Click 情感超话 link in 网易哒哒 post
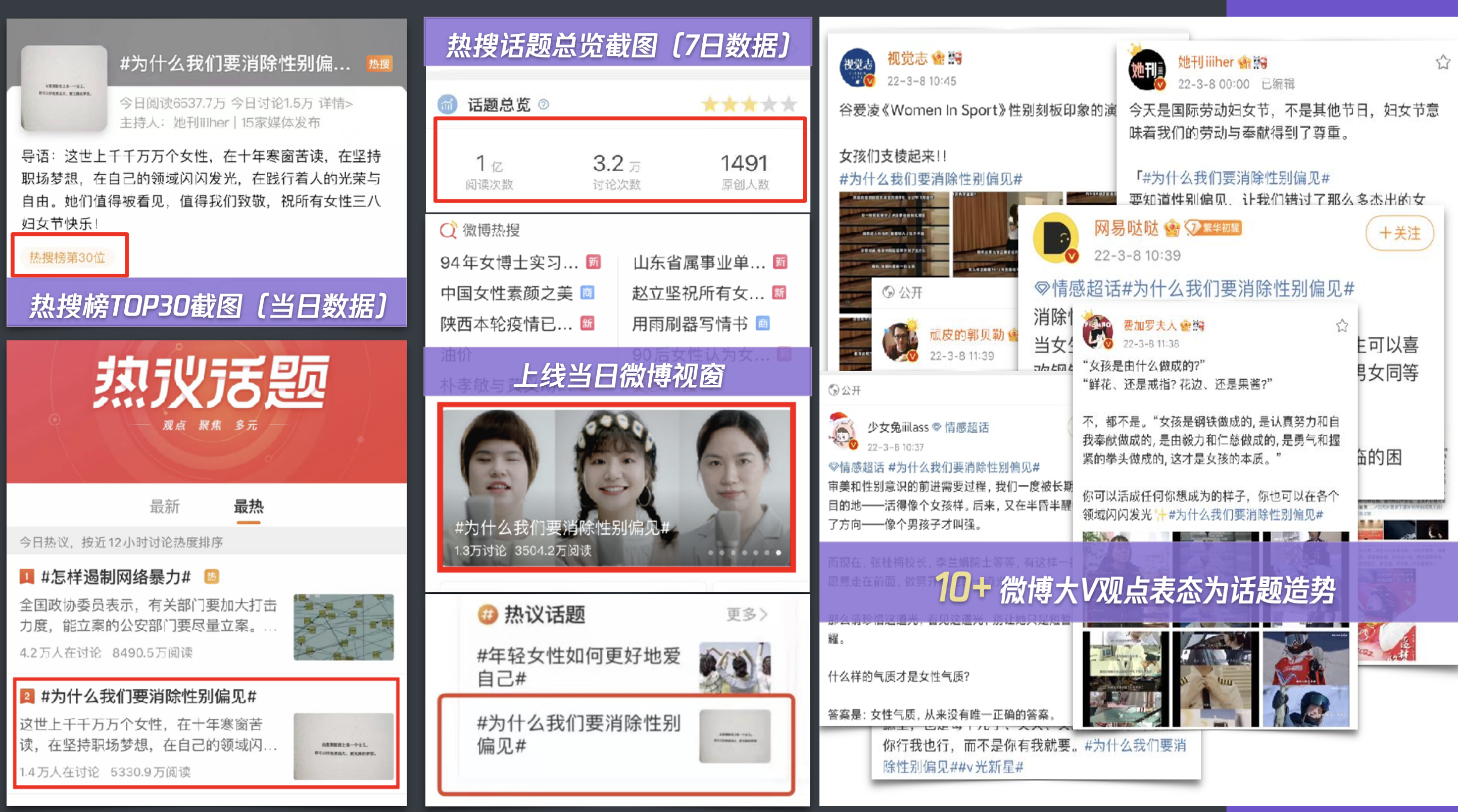Viewport: 1458px width, 812px height. [1078, 288]
